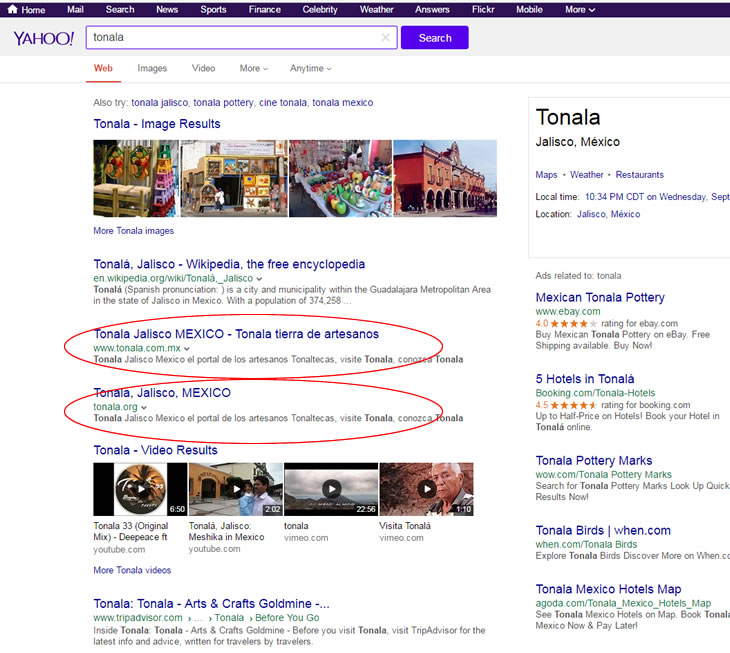This screenshot has height=653, width=730.
Task: Click inside the search input field
Action: (x=230, y=38)
